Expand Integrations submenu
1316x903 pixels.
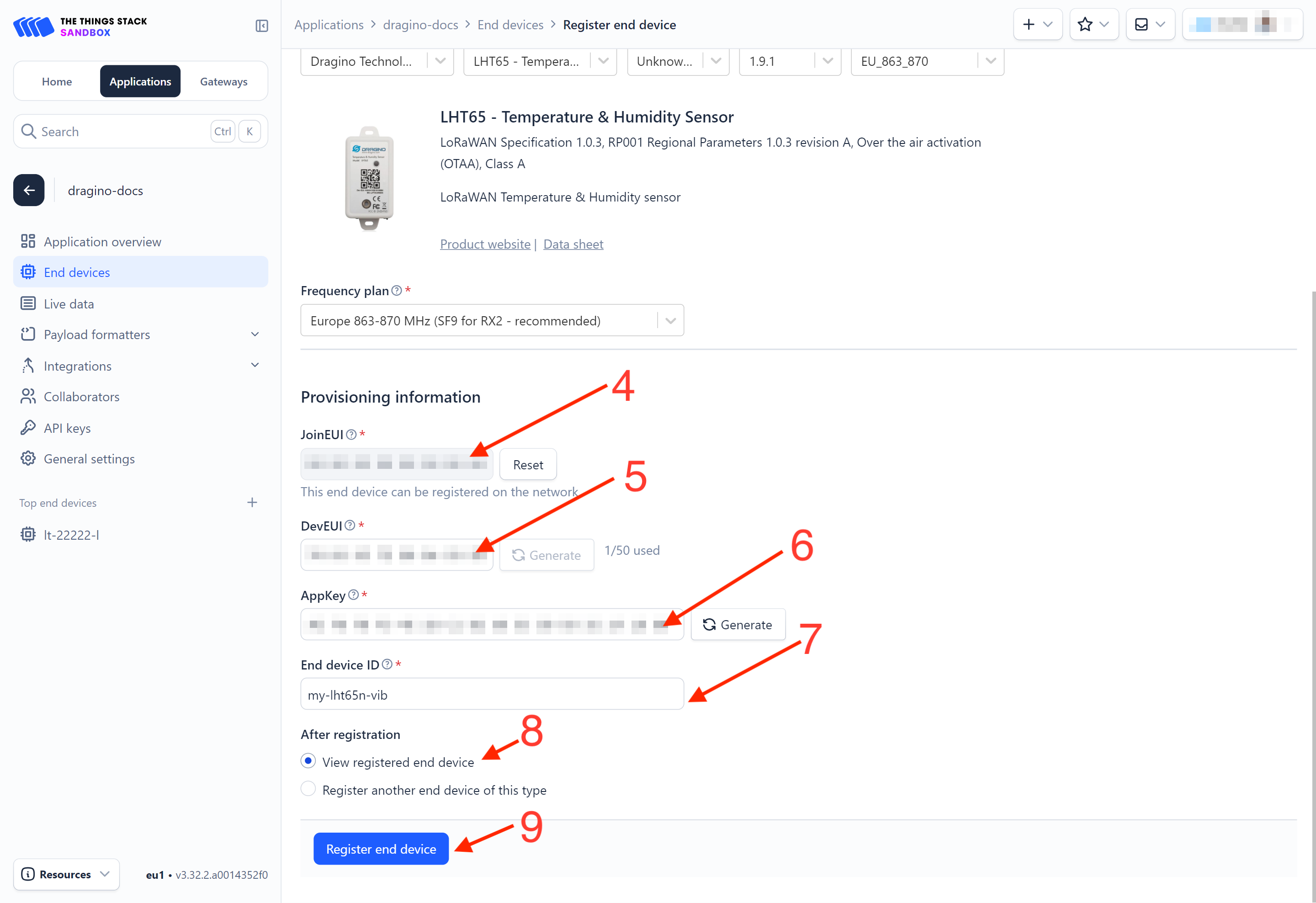[255, 366]
